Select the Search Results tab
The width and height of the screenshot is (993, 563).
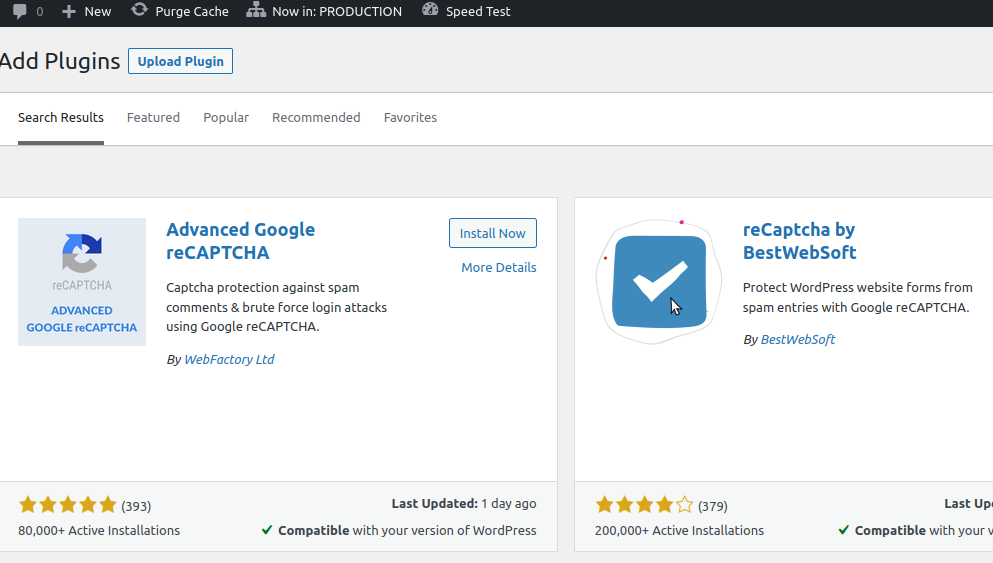coord(61,118)
